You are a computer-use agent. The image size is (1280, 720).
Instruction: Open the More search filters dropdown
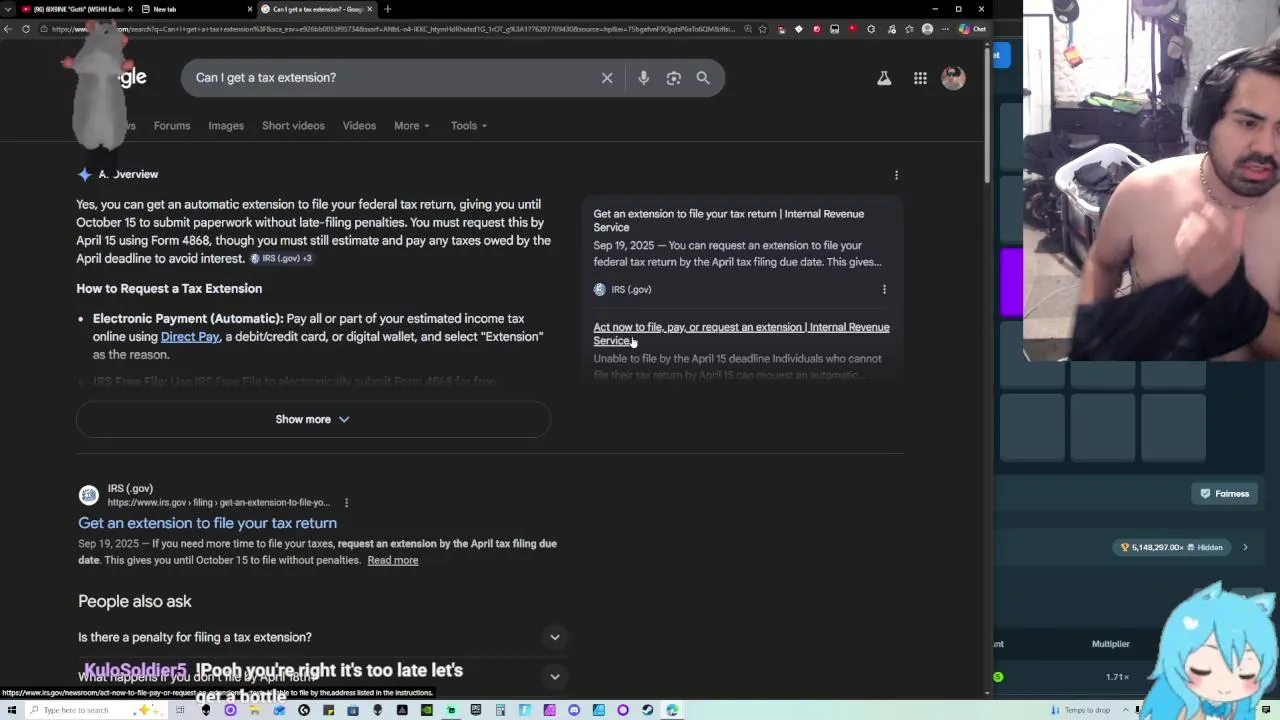click(x=412, y=126)
